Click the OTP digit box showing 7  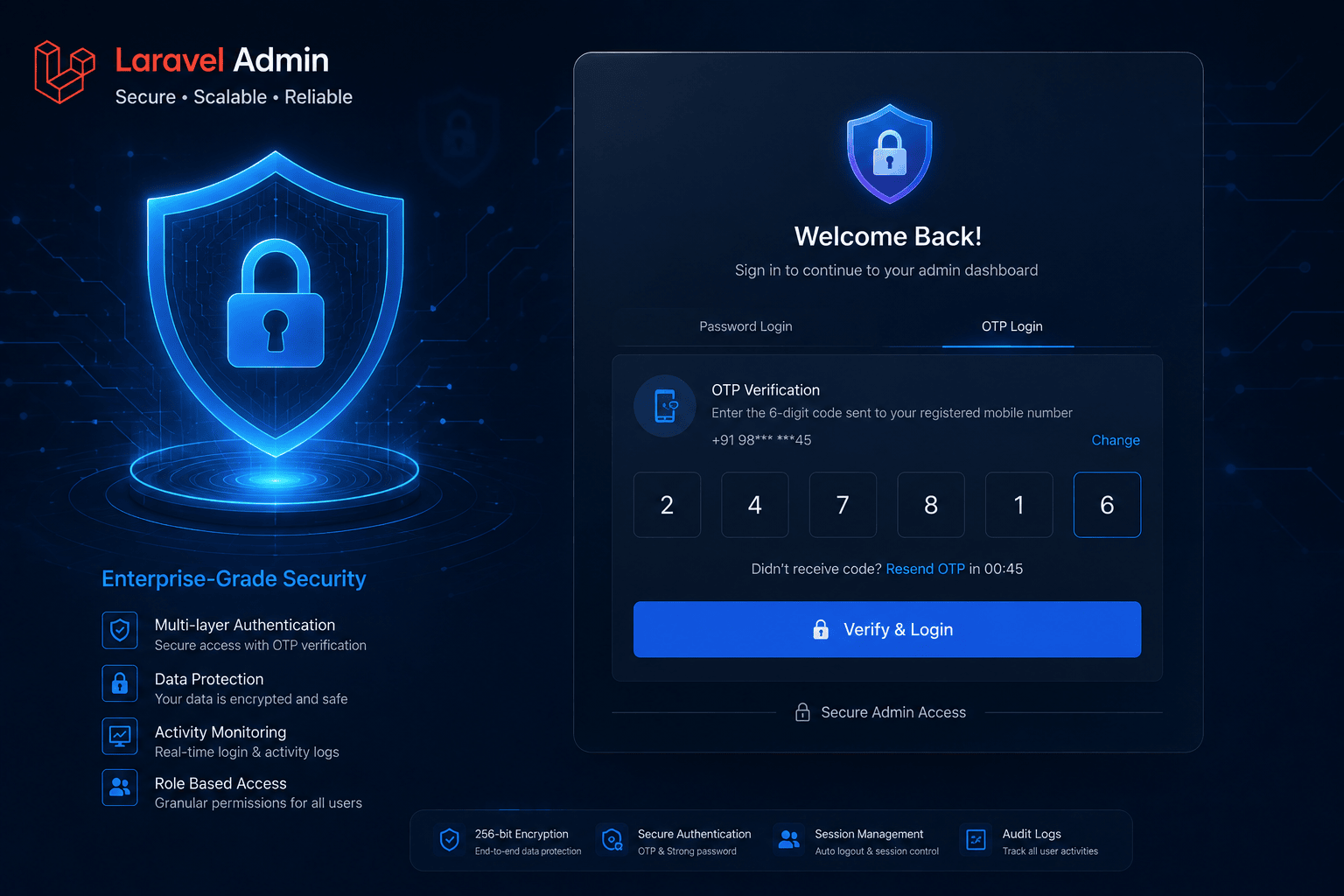[843, 505]
